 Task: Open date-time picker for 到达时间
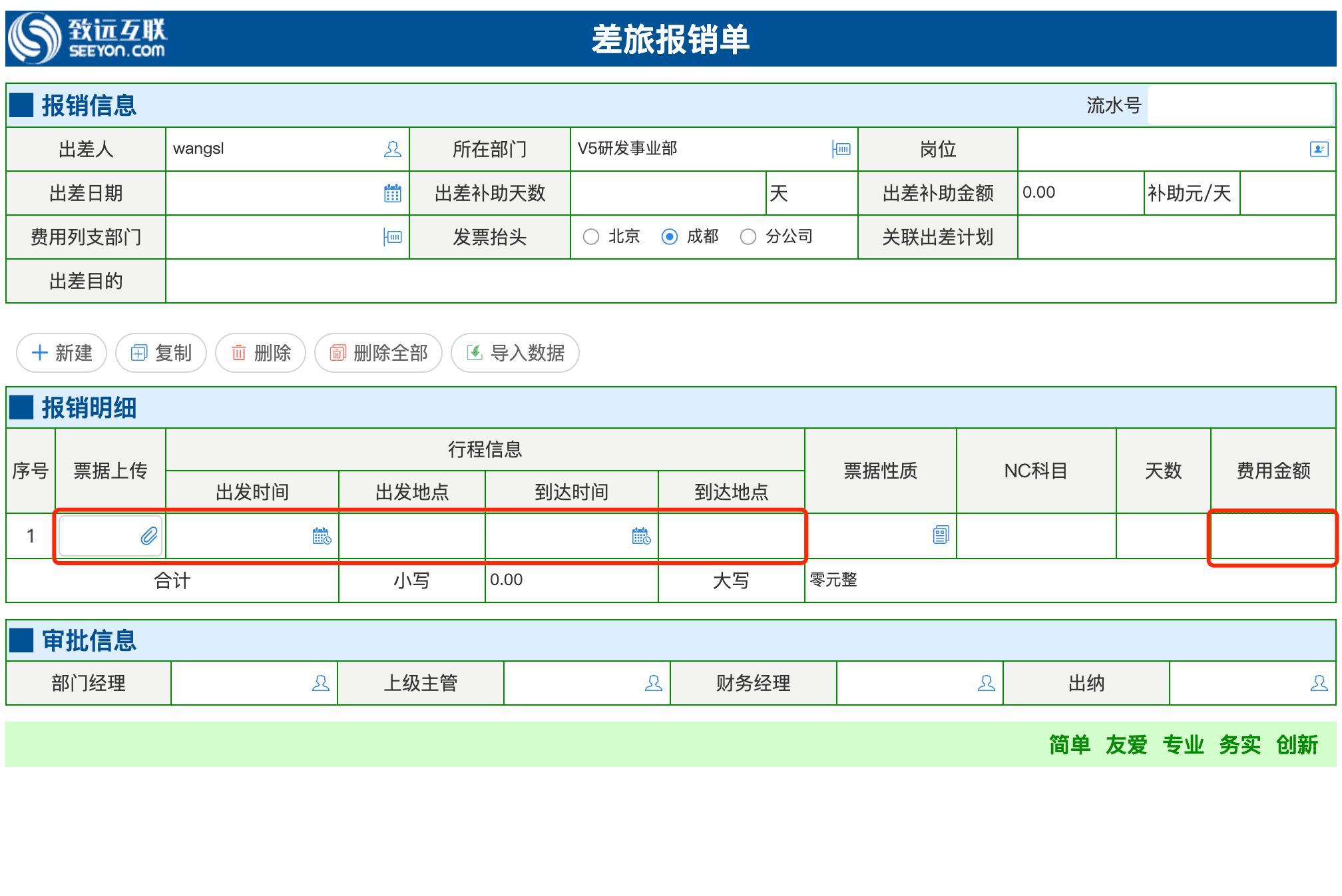point(641,536)
